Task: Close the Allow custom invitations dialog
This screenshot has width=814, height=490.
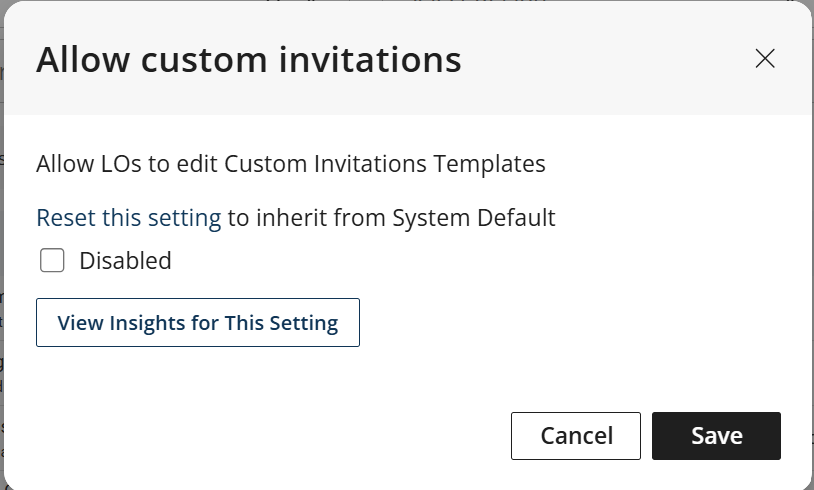Action: point(765,58)
